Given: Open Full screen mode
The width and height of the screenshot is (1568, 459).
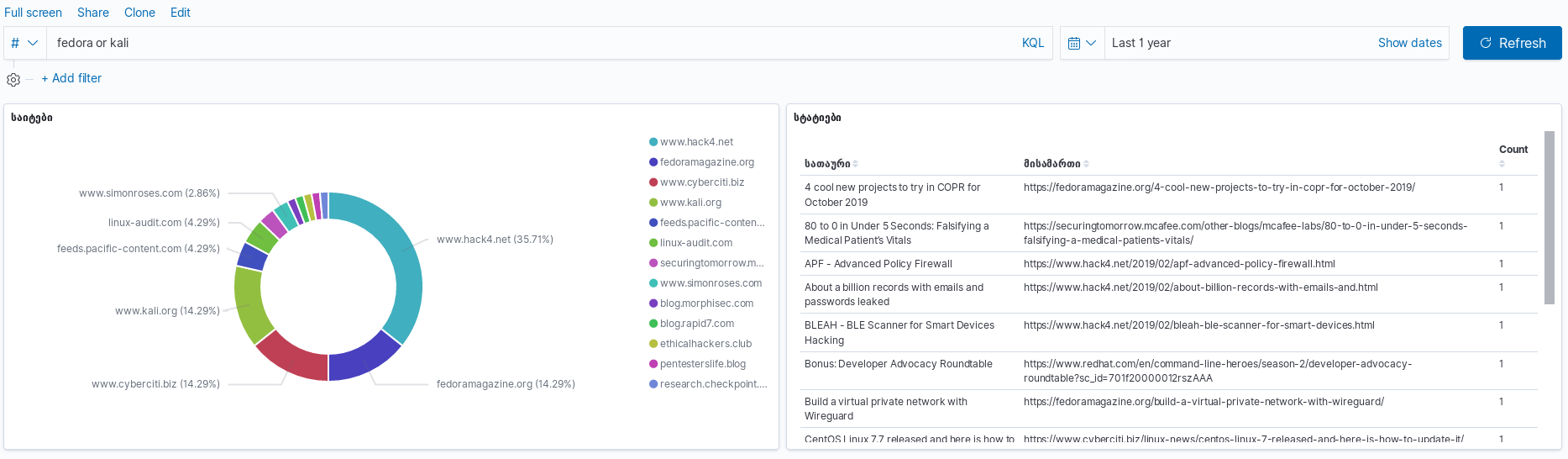Looking at the screenshot, I should pos(33,13).
